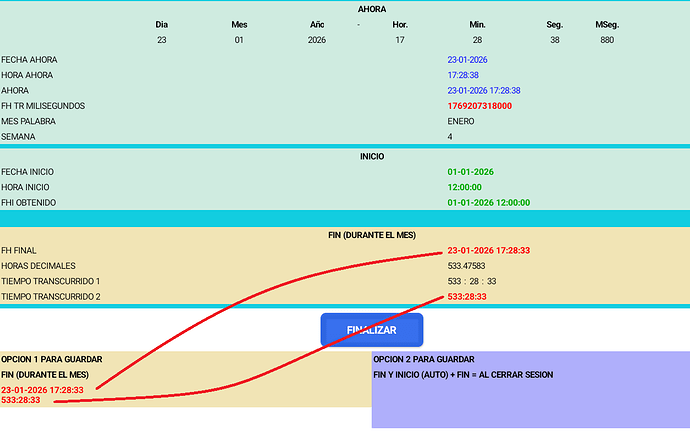Click the Dia value 23
690x431 pixels.
(x=161, y=40)
